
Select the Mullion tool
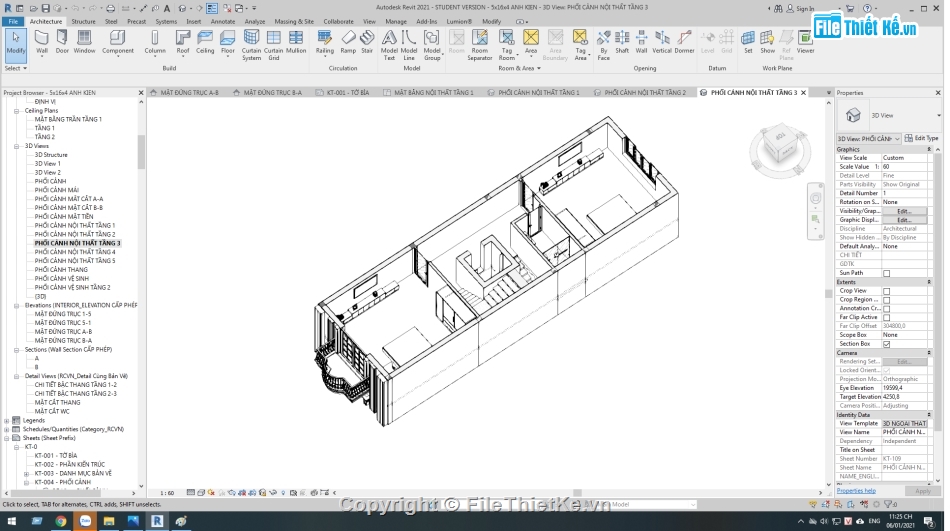296,42
